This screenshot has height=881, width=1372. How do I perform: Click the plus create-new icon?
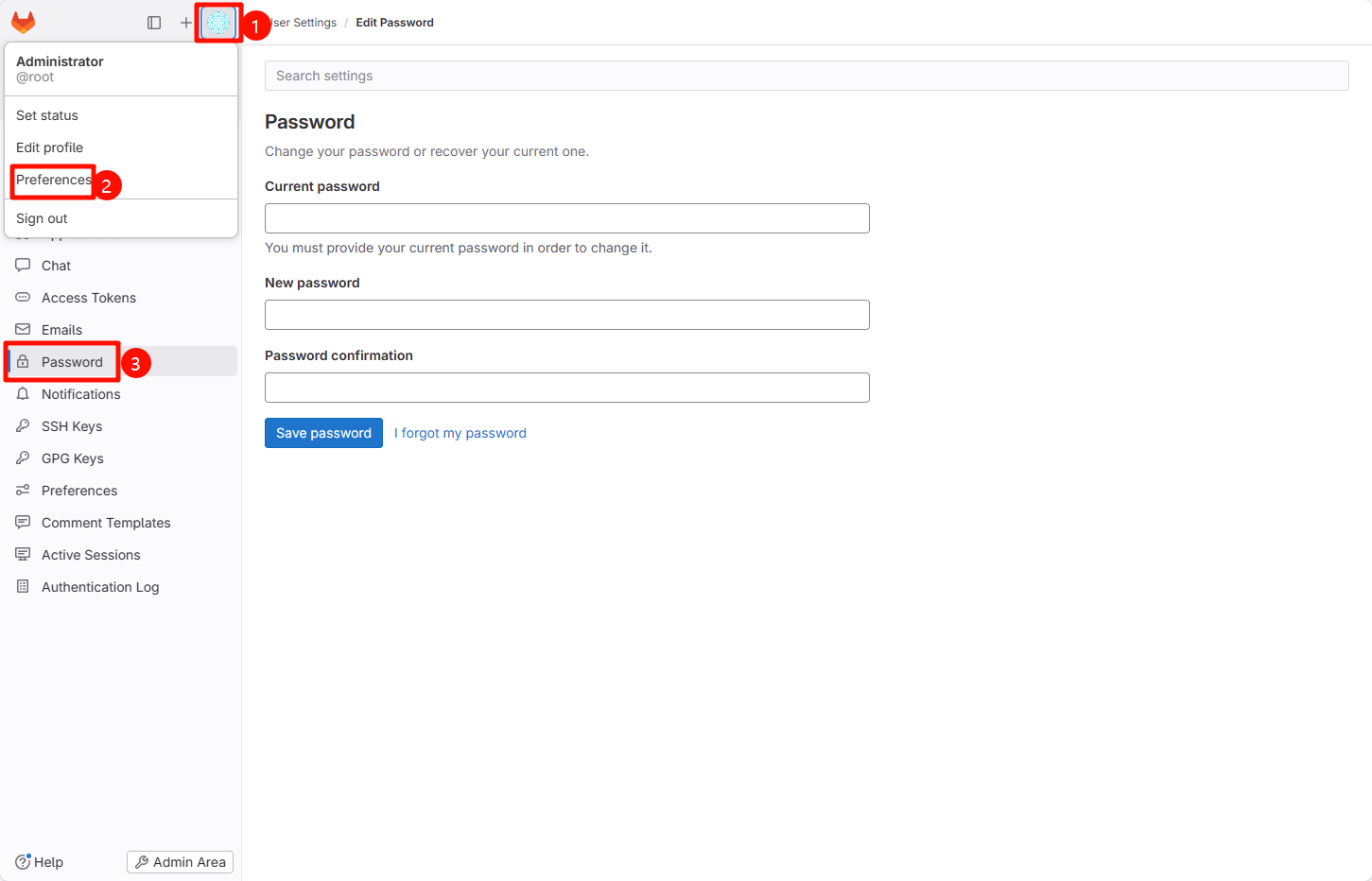[185, 23]
